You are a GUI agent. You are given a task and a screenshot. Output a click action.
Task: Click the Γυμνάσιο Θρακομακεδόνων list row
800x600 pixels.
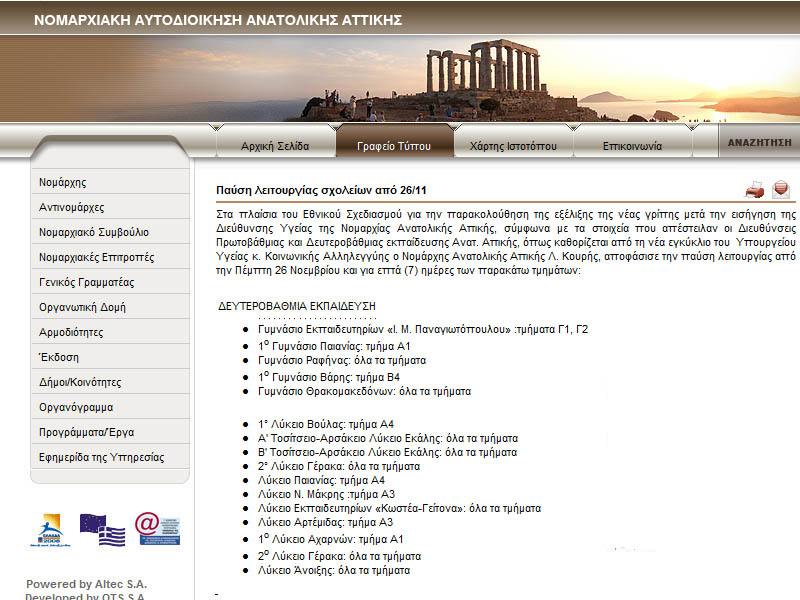(x=364, y=391)
